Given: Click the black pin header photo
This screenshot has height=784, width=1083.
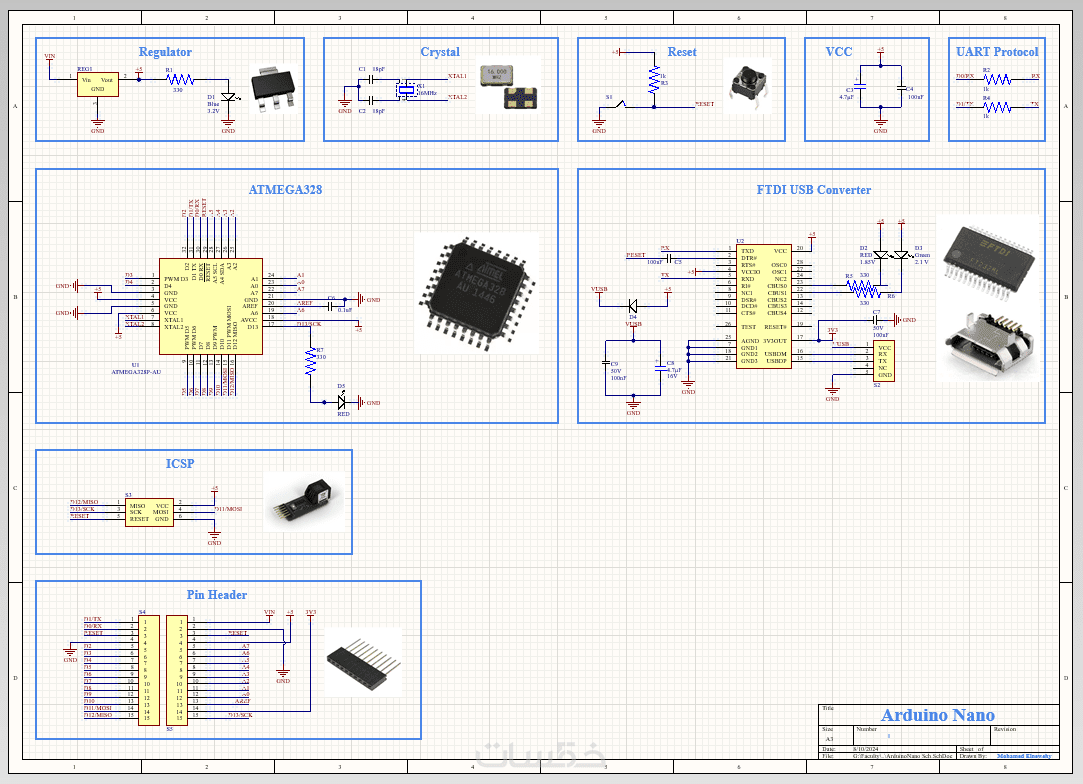Looking at the screenshot, I should (x=363, y=662).
